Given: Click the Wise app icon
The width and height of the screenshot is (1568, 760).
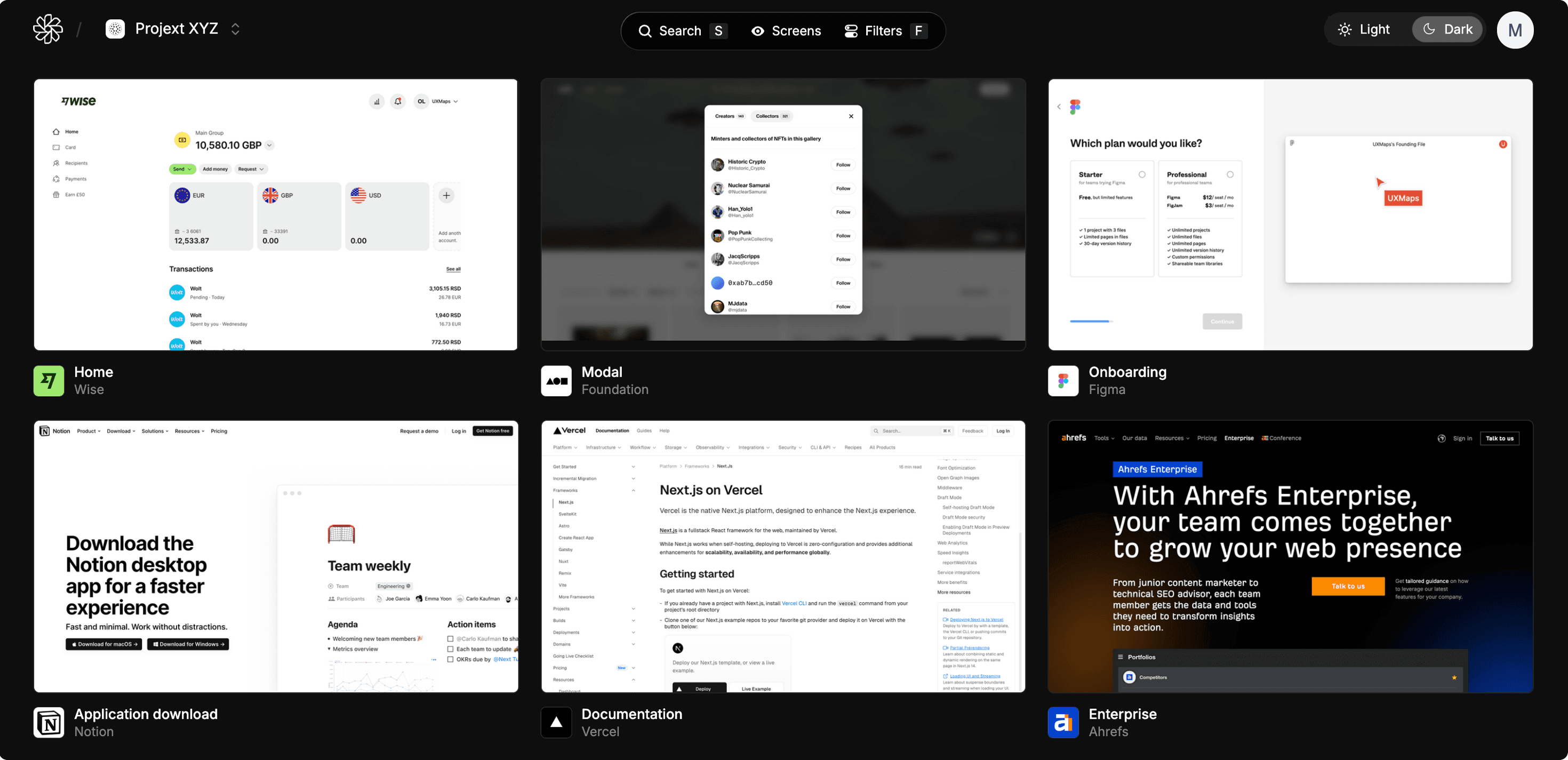Looking at the screenshot, I should tap(50, 380).
